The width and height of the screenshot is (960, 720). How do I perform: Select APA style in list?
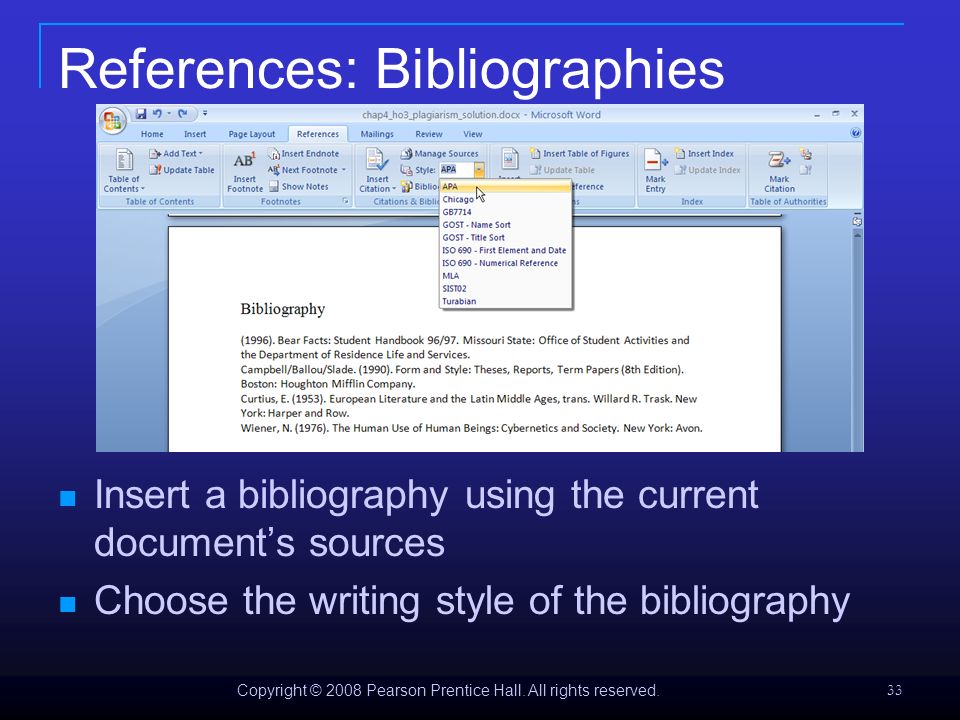pyautogui.click(x=506, y=187)
